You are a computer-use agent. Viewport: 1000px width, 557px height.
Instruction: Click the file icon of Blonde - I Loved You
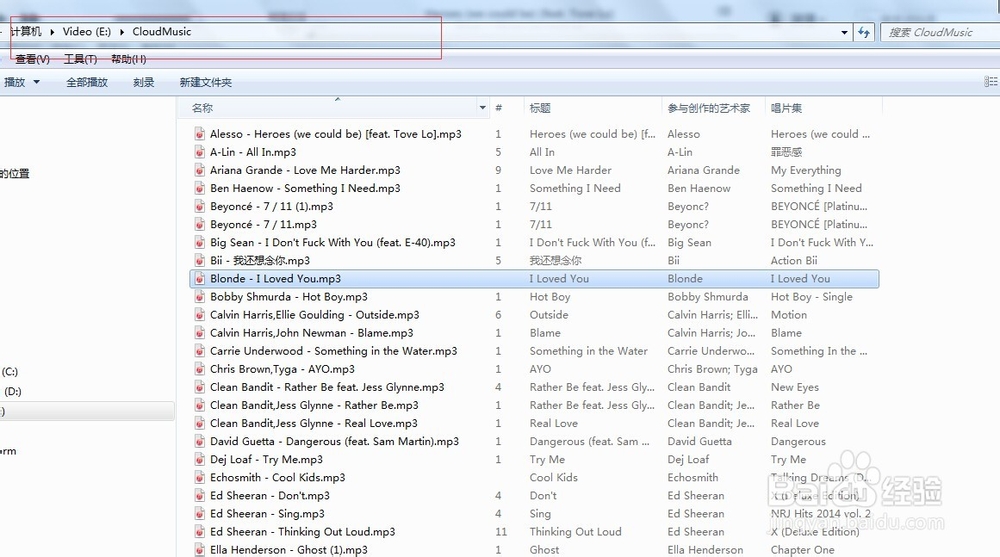pos(200,279)
